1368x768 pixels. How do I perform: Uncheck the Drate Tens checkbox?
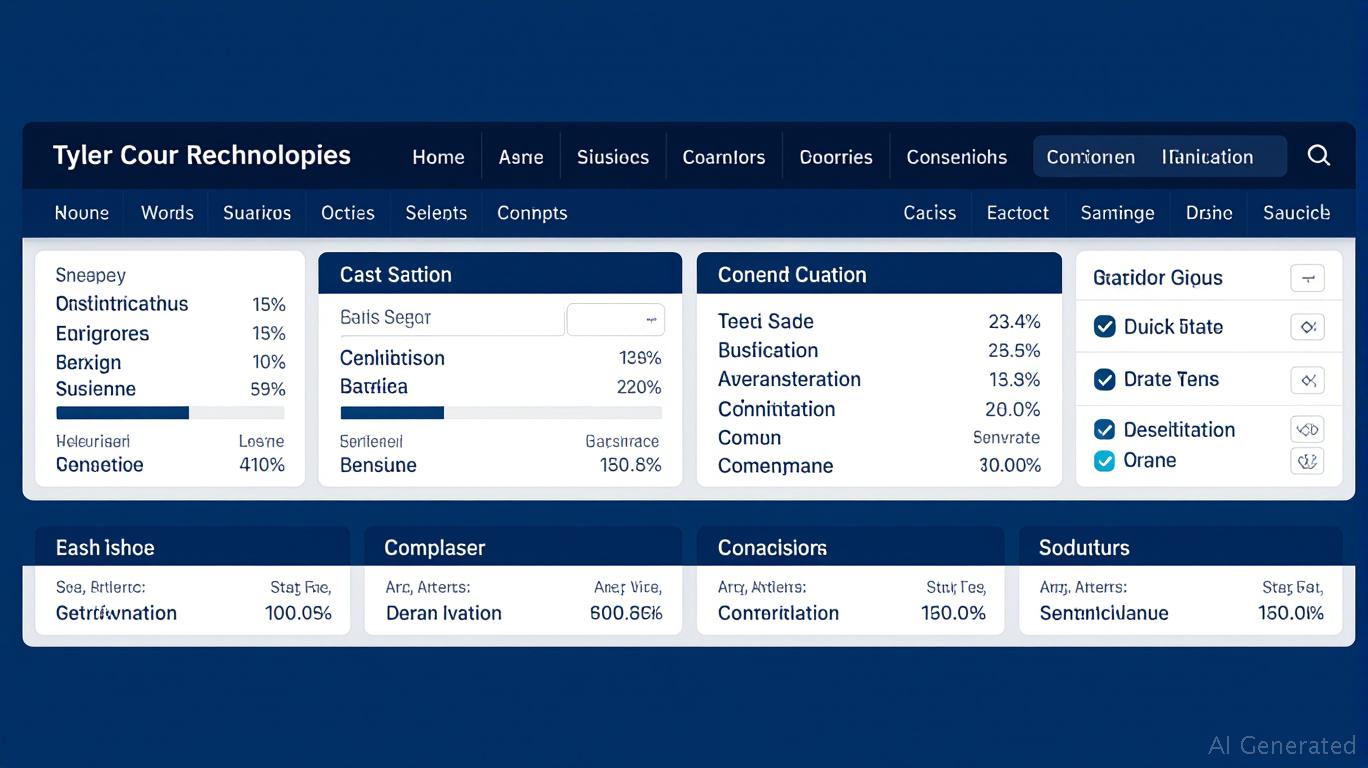click(1104, 380)
